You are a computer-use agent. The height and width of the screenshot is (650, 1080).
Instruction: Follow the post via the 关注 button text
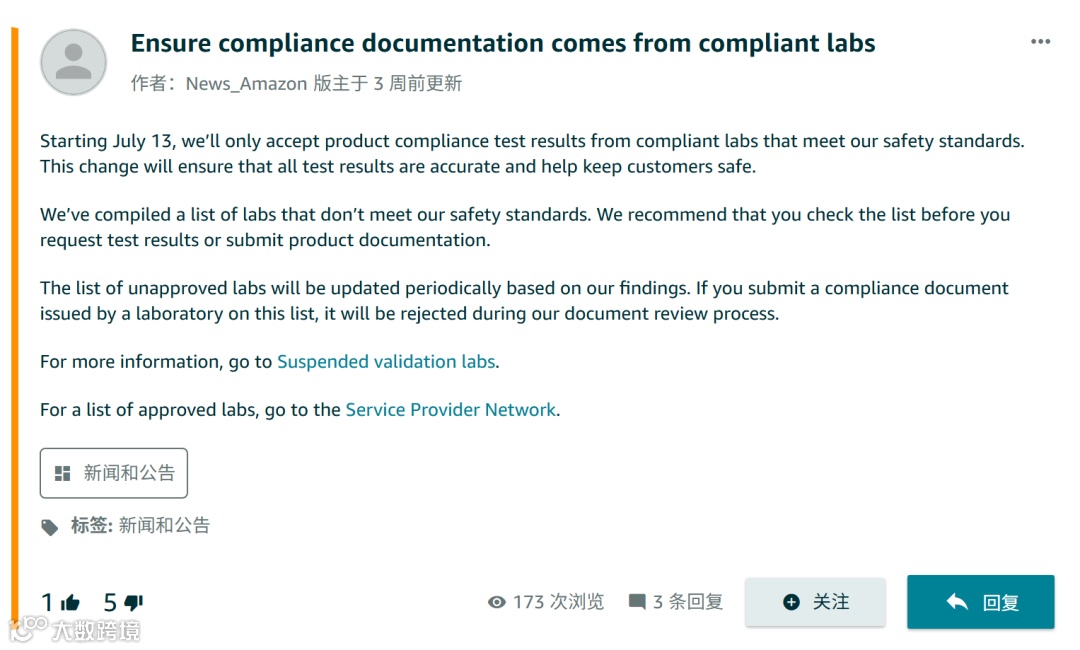(831, 602)
